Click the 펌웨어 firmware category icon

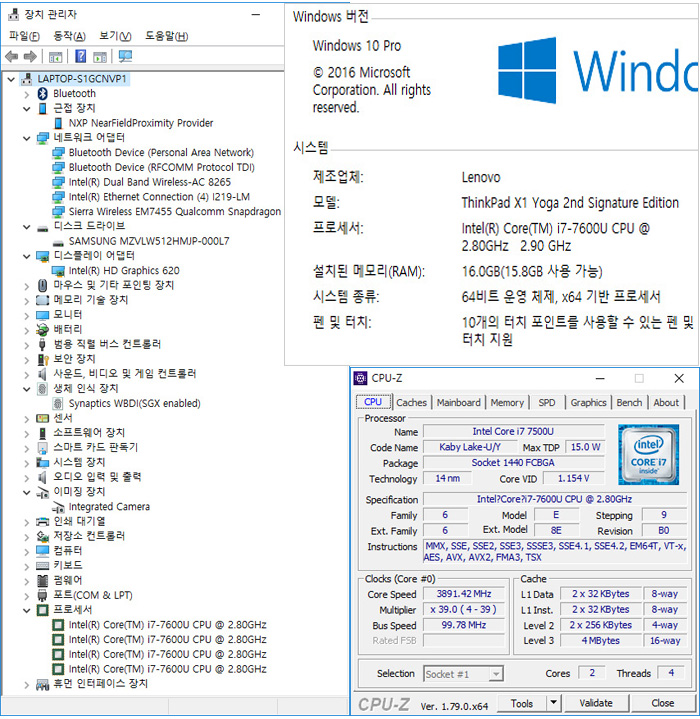click(x=43, y=580)
